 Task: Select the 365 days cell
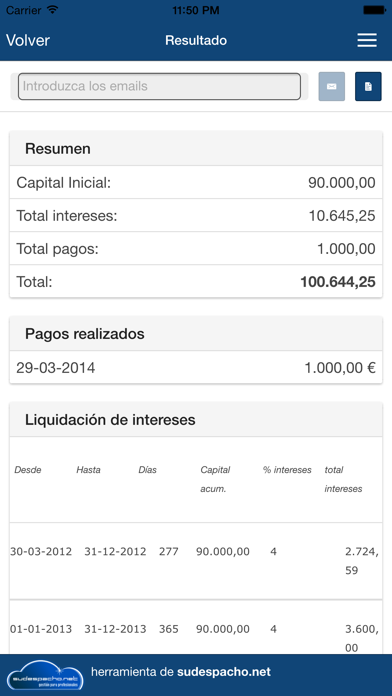[x=169, y=629]
